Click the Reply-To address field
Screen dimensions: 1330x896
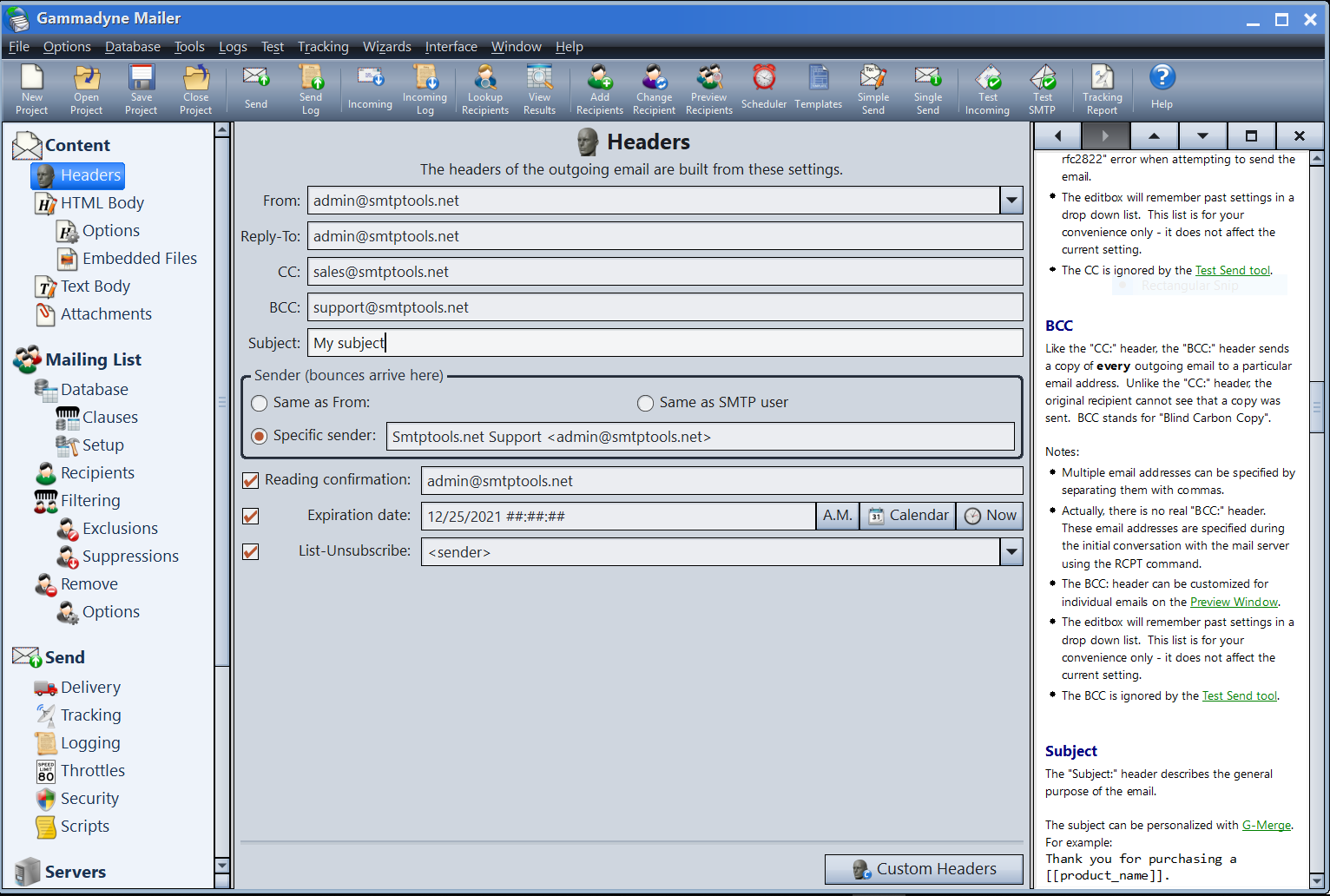click(x=665, y=236)
